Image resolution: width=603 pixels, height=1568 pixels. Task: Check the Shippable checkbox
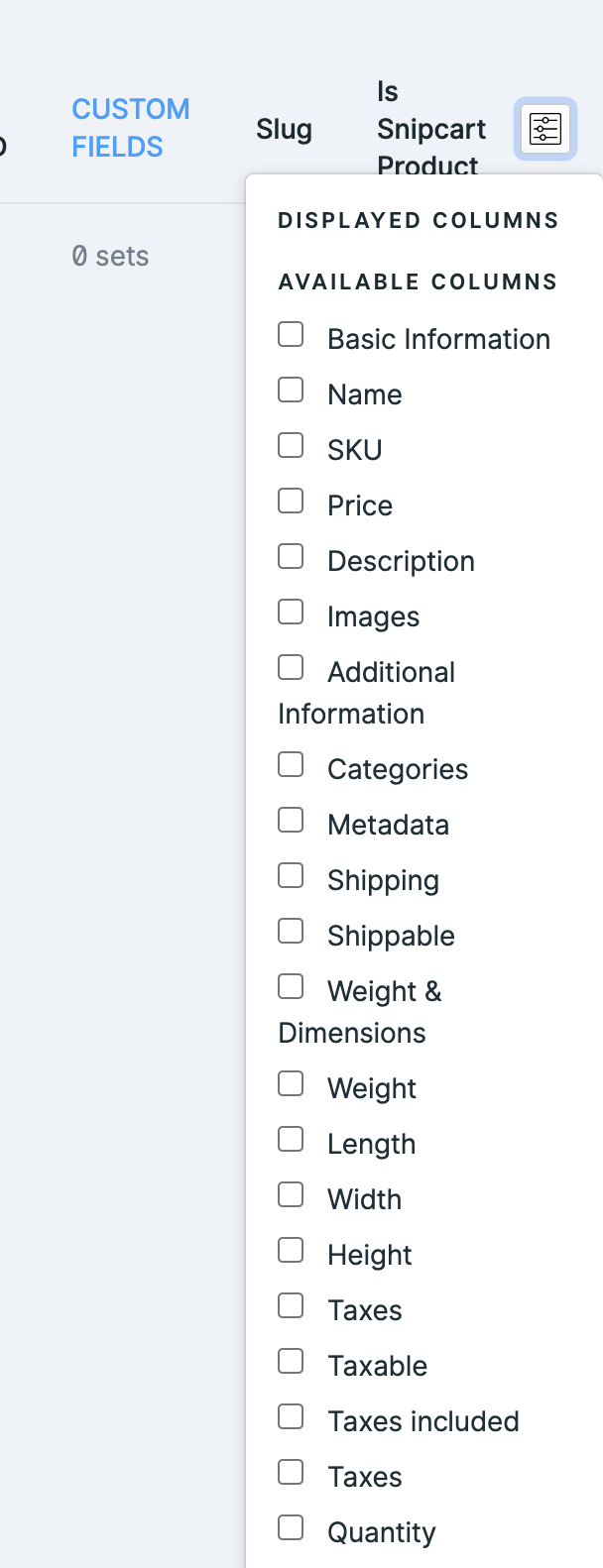tap(291, 931)
